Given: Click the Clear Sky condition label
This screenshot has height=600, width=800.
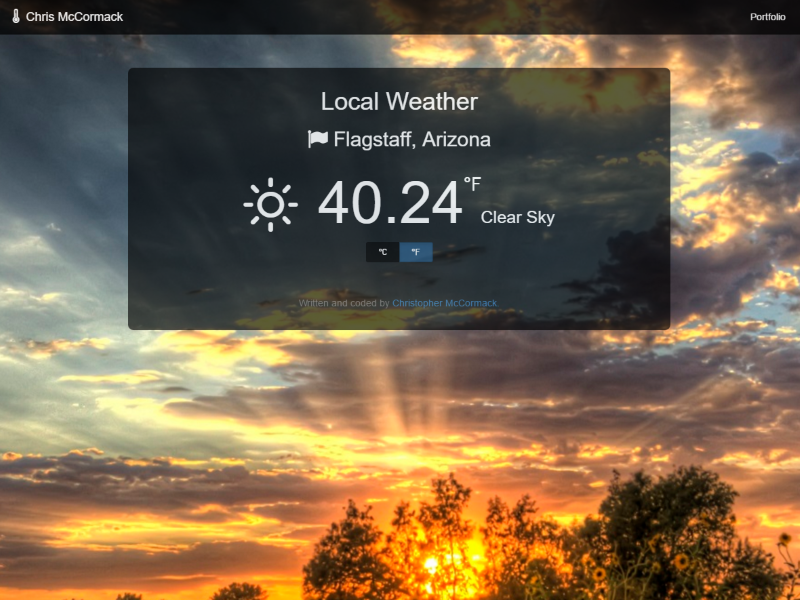Looking at the screenshot, I should [517, 218].
